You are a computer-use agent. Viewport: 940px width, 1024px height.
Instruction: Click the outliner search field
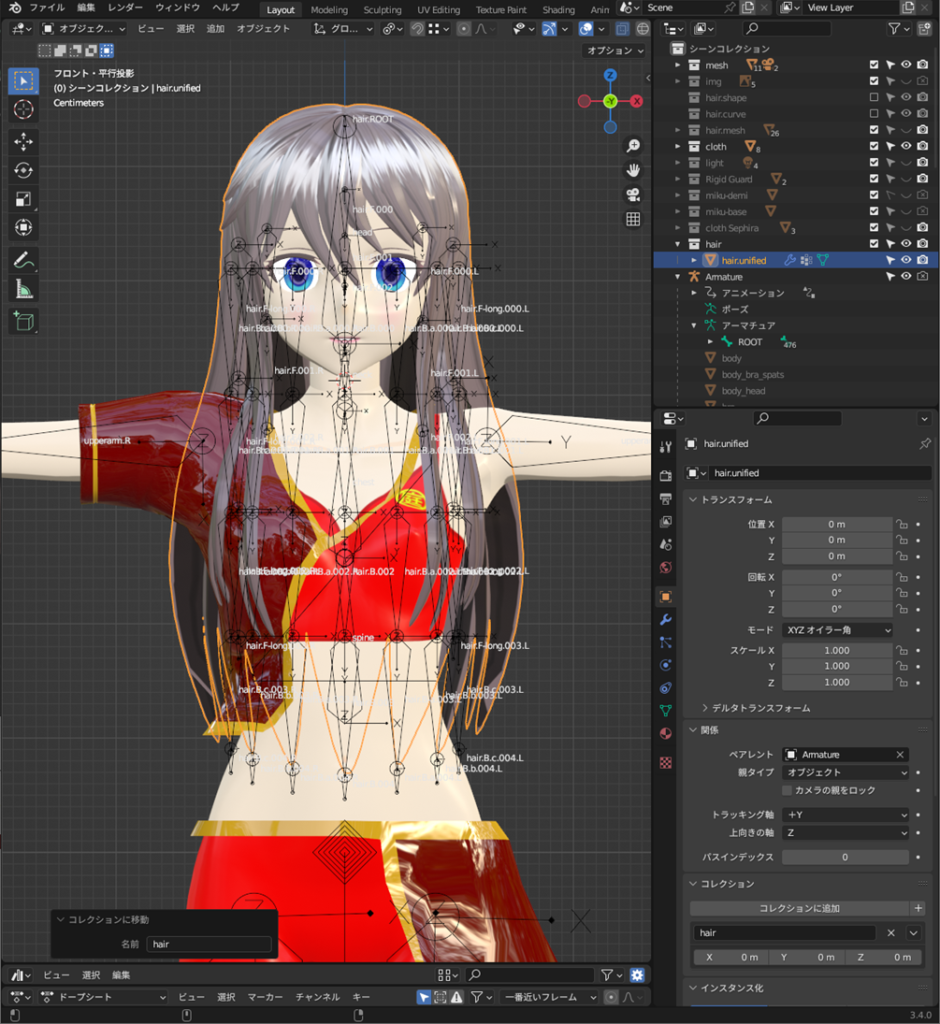[788, 29]
